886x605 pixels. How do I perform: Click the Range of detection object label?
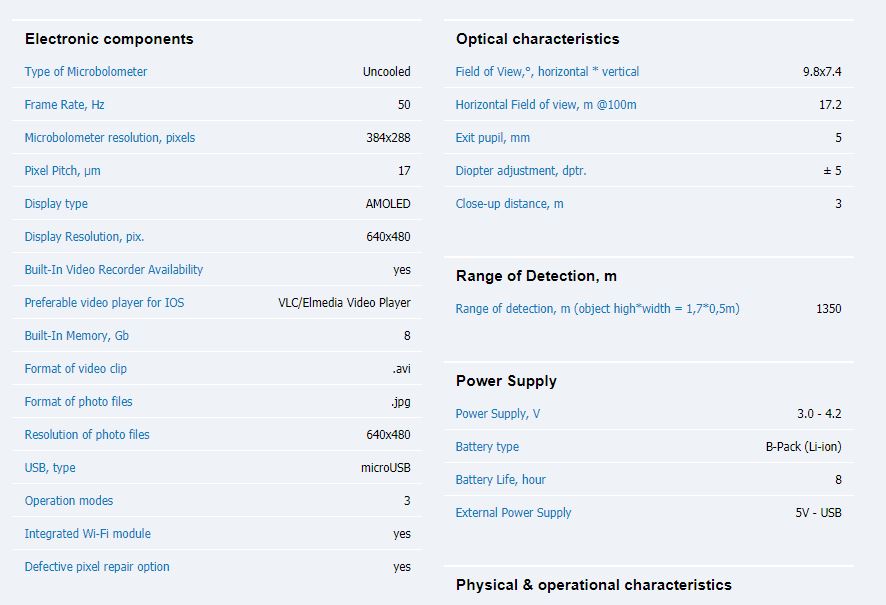coord(597,309)
